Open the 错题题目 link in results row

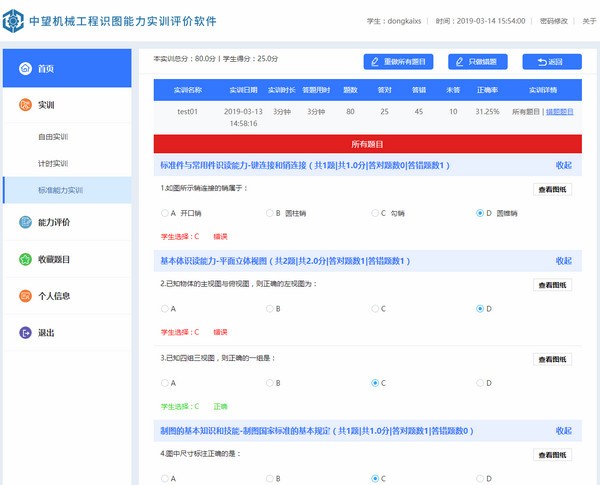[560, 113]
